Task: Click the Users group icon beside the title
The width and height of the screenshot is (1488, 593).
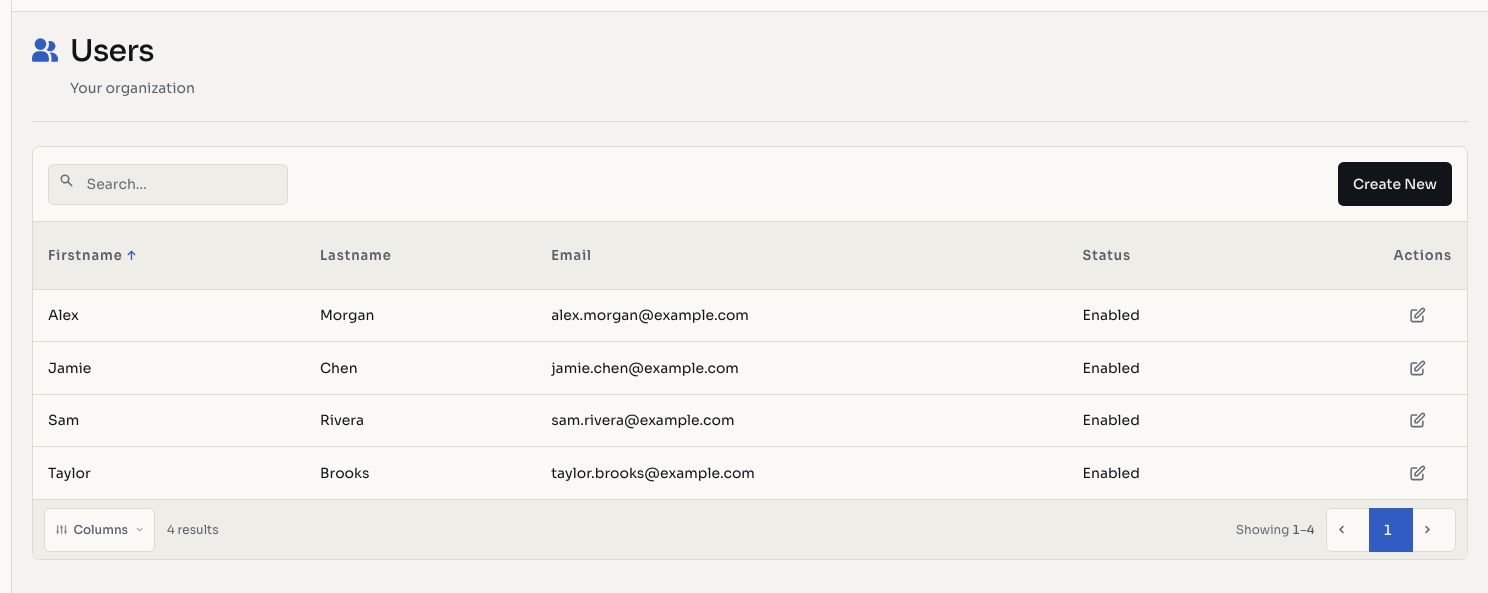Action: [45, 50]
